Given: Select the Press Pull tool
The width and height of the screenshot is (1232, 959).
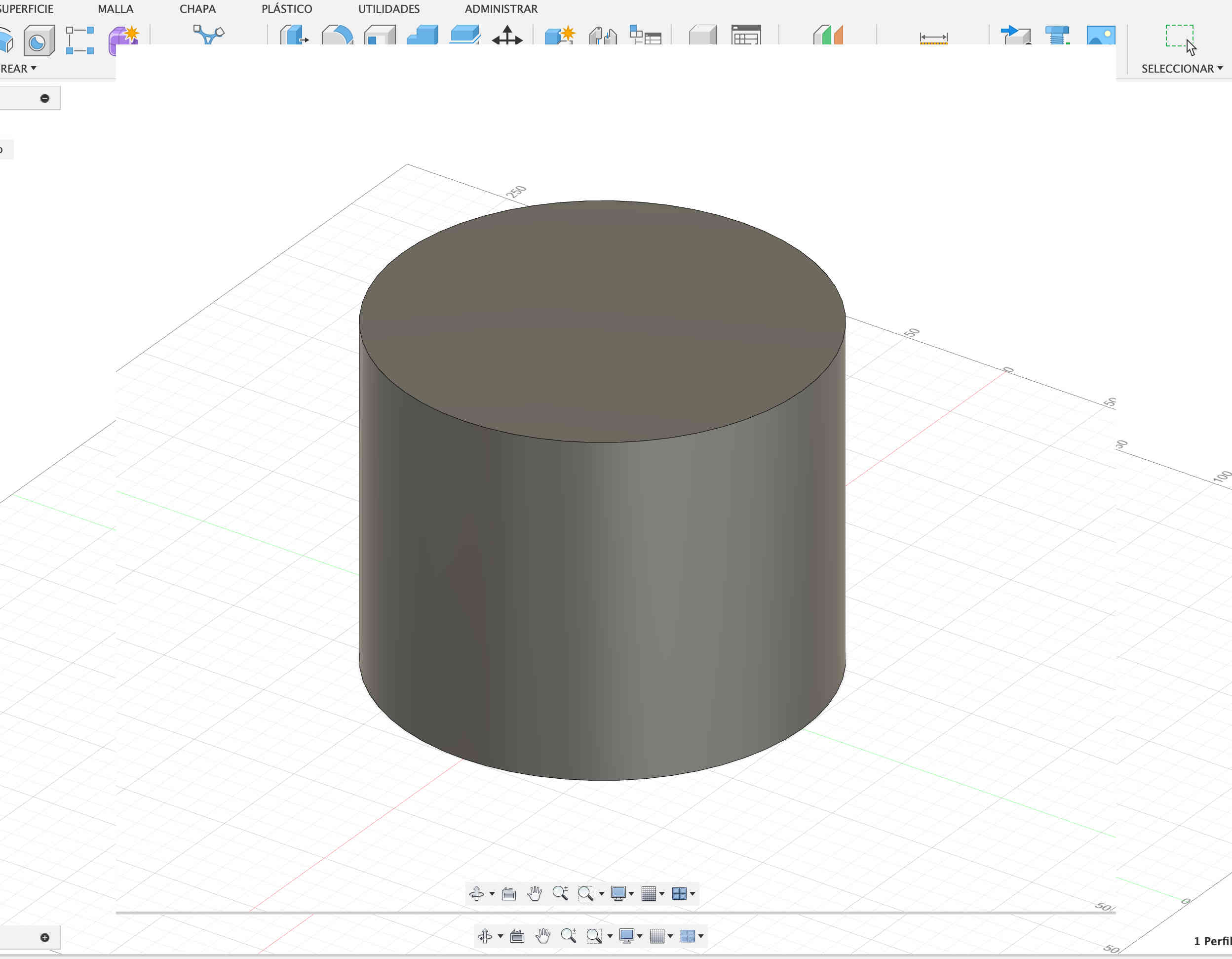Looking at the screenshot, I should (x=295, y=35).
